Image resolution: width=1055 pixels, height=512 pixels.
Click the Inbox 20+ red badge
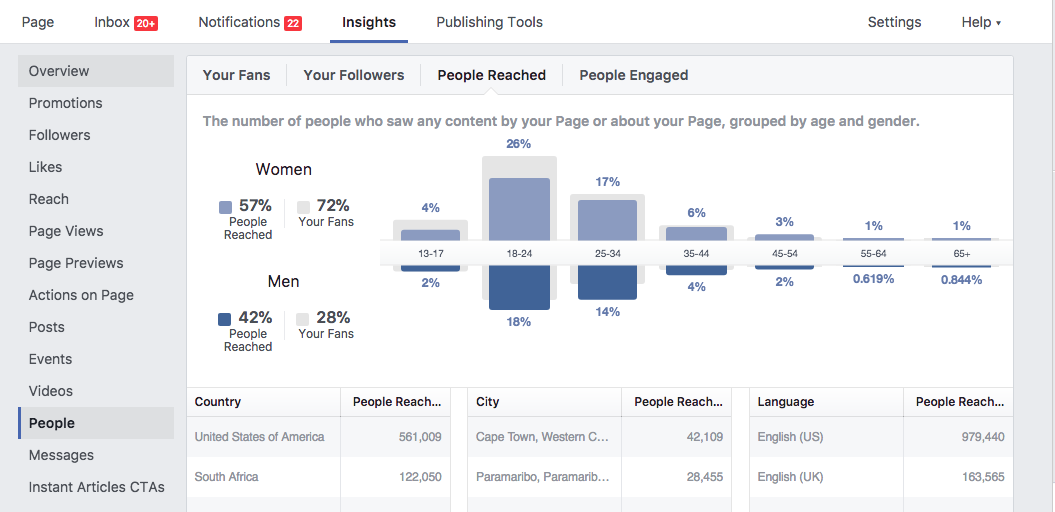pos(146,23)
